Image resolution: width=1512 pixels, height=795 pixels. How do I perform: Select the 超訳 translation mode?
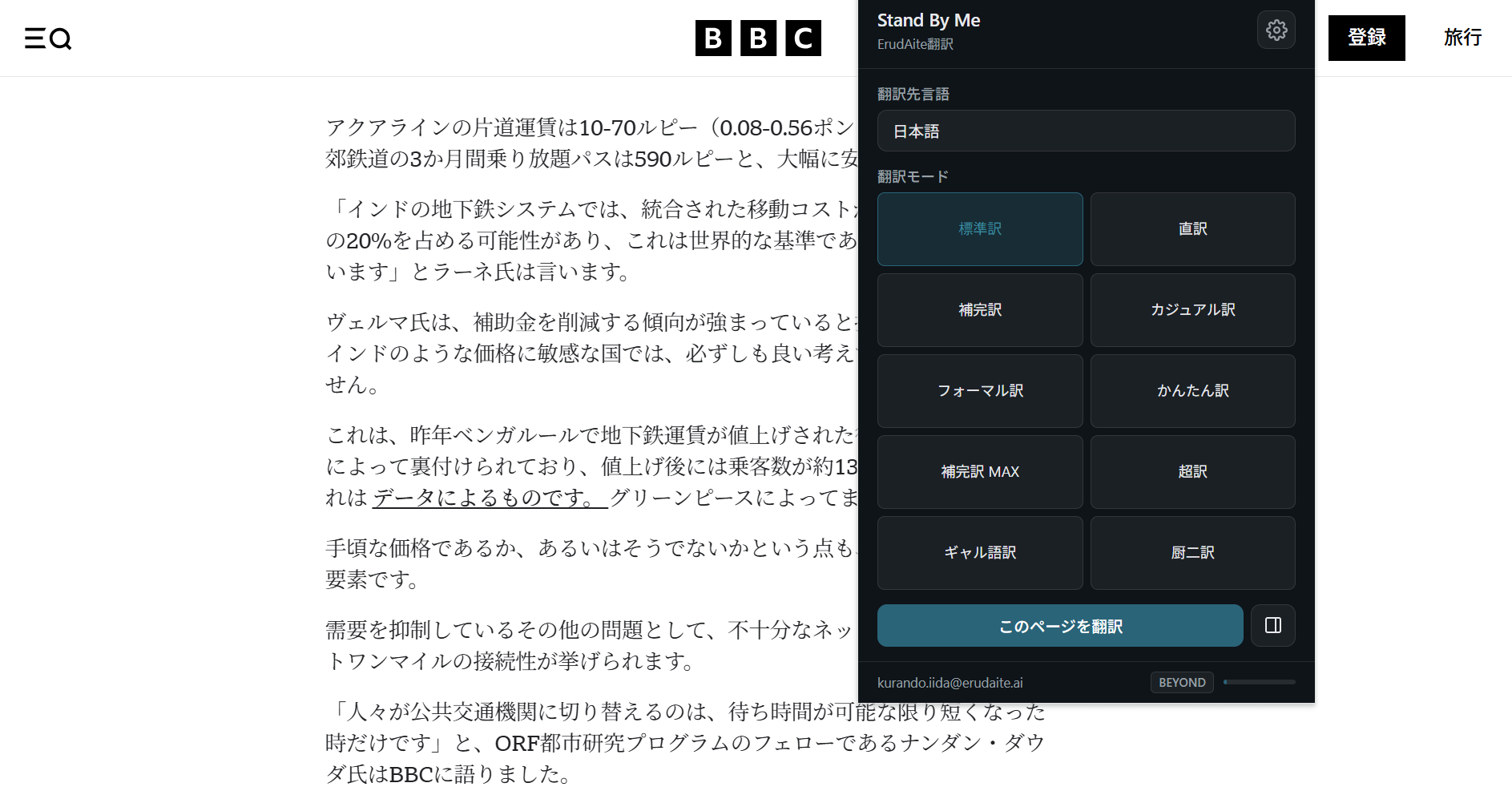coord(1192,472)
